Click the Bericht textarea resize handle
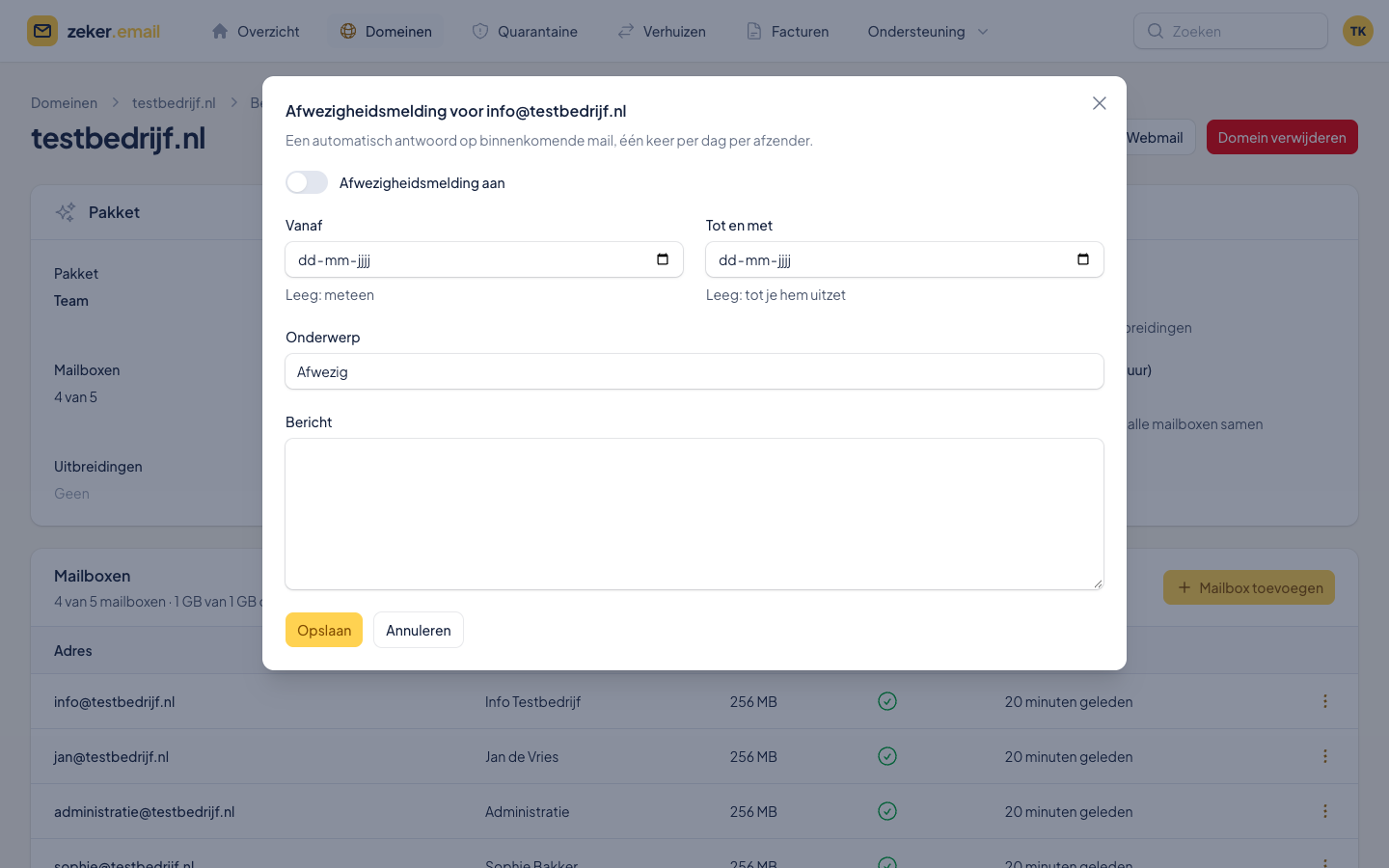Image resolution: width=1389 pixels, height=868 pixels. point(1097,583)
